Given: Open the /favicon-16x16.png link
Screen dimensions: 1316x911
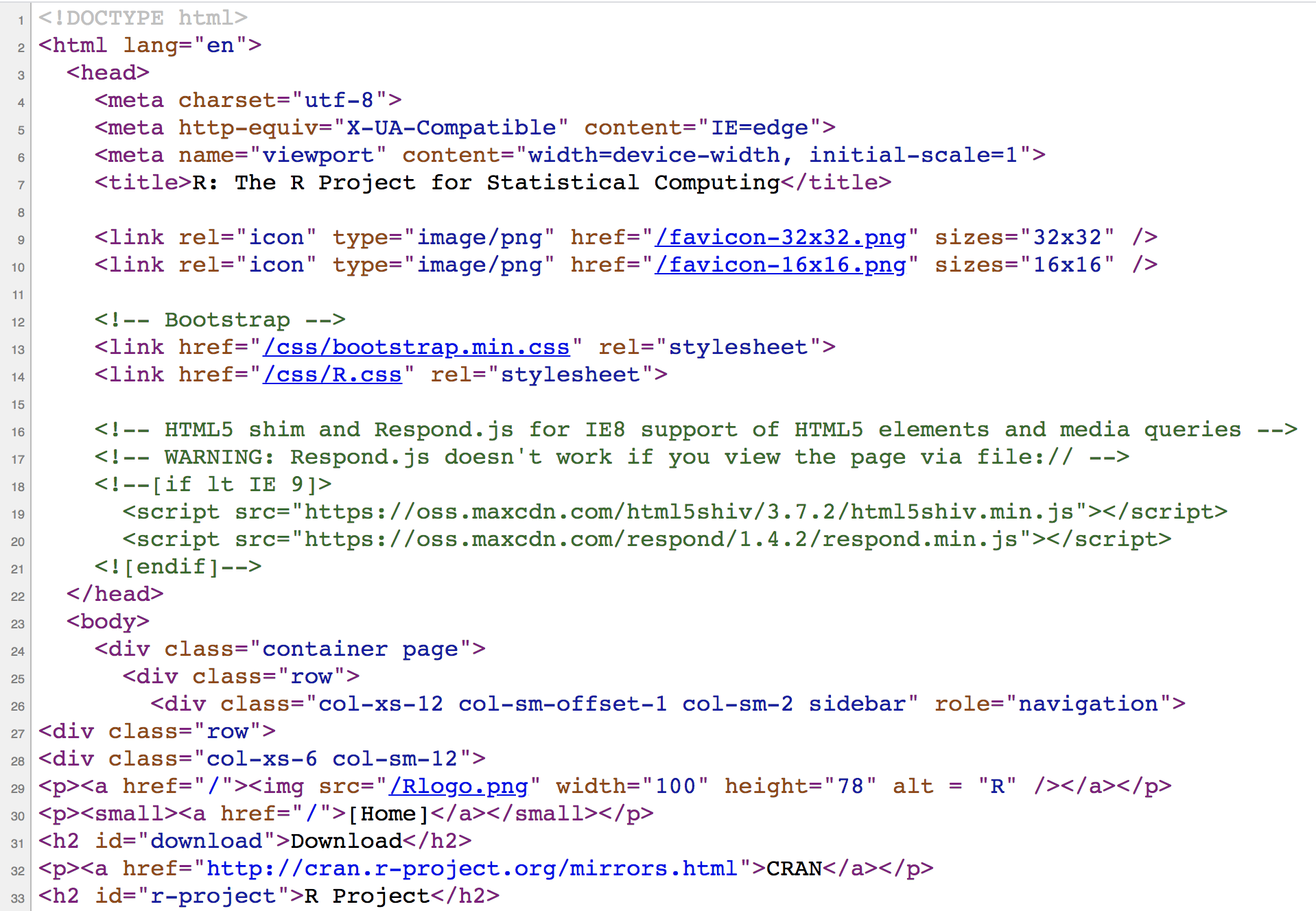Looking at the screenshot, I should [x=781, y=265].
